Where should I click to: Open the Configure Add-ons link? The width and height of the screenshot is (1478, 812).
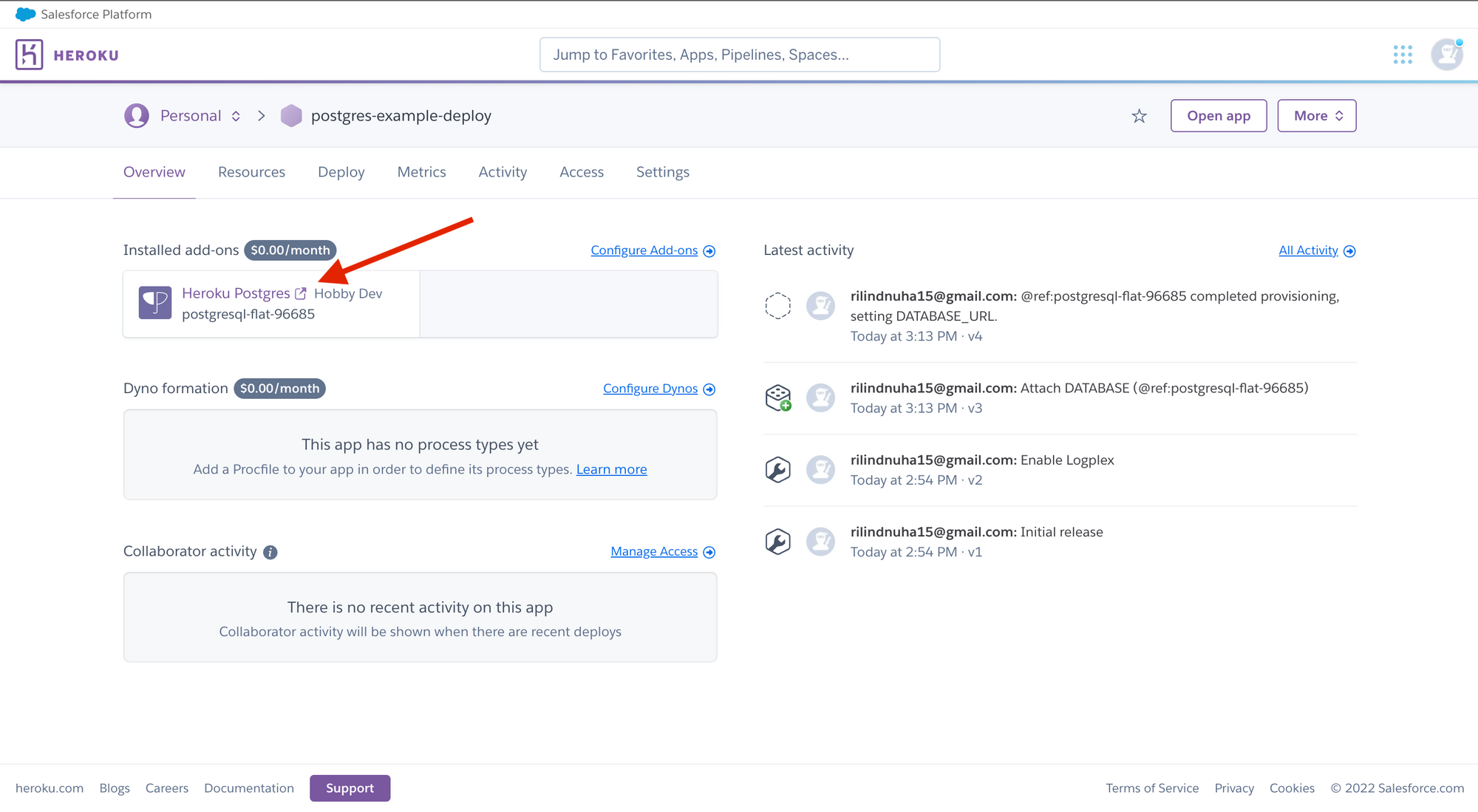(x=644, y=250)
